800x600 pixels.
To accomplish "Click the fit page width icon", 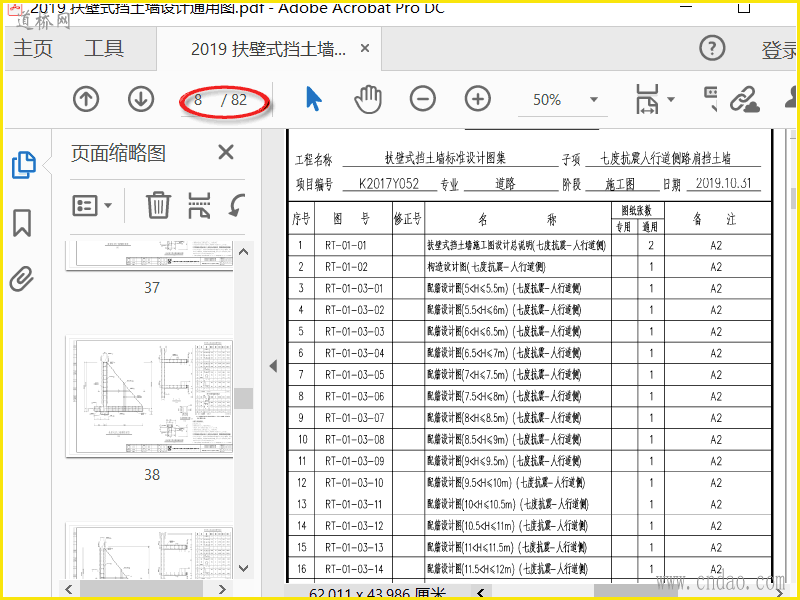I will (647, 99).
